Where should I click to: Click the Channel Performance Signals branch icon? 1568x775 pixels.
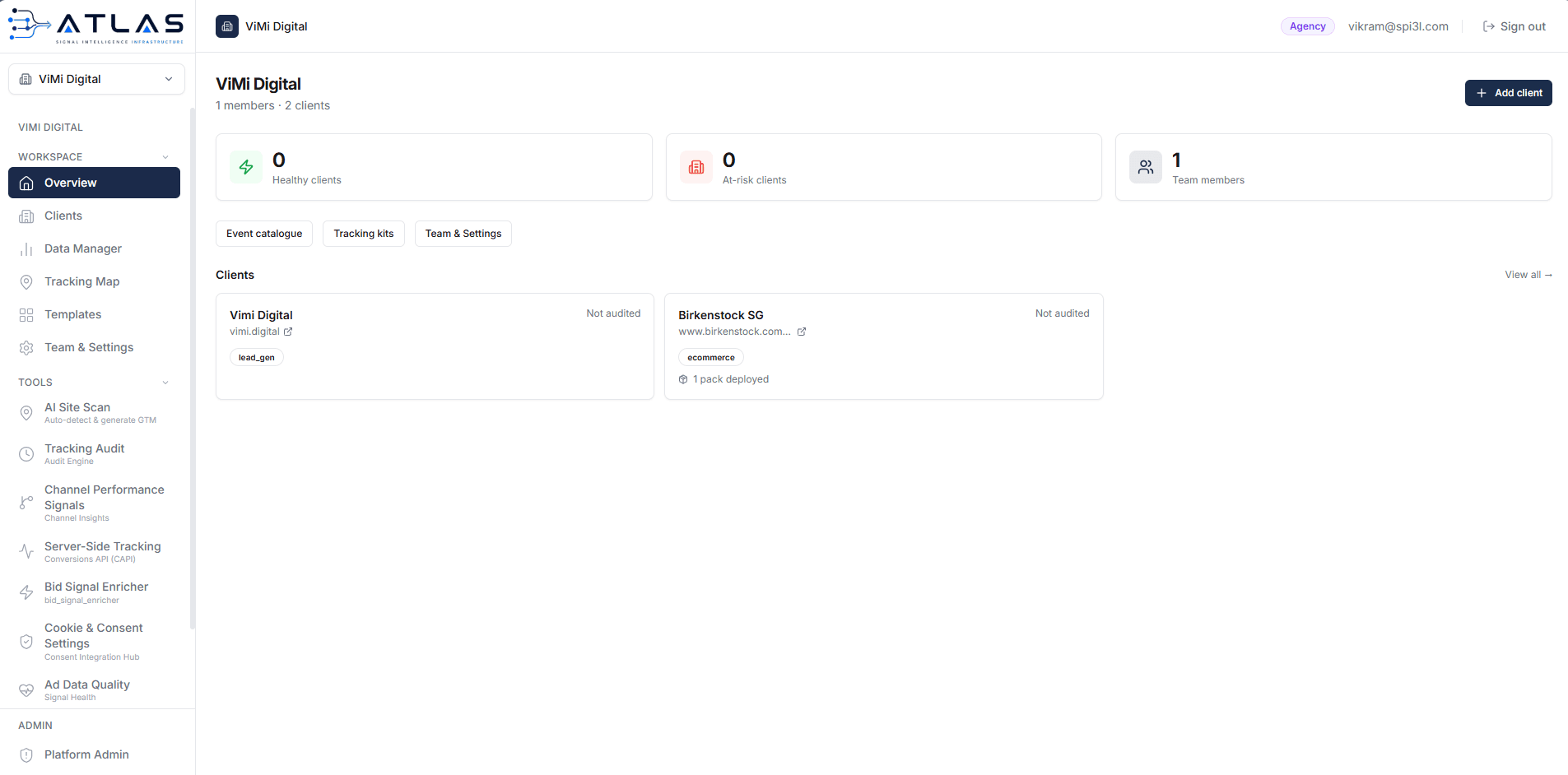[26, 503]
